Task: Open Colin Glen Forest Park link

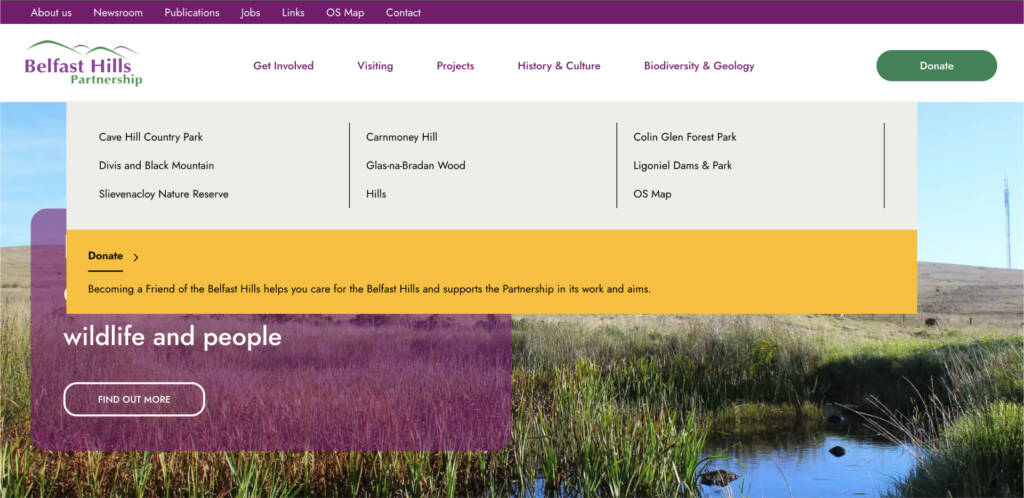Action: [x=684, y=137]
